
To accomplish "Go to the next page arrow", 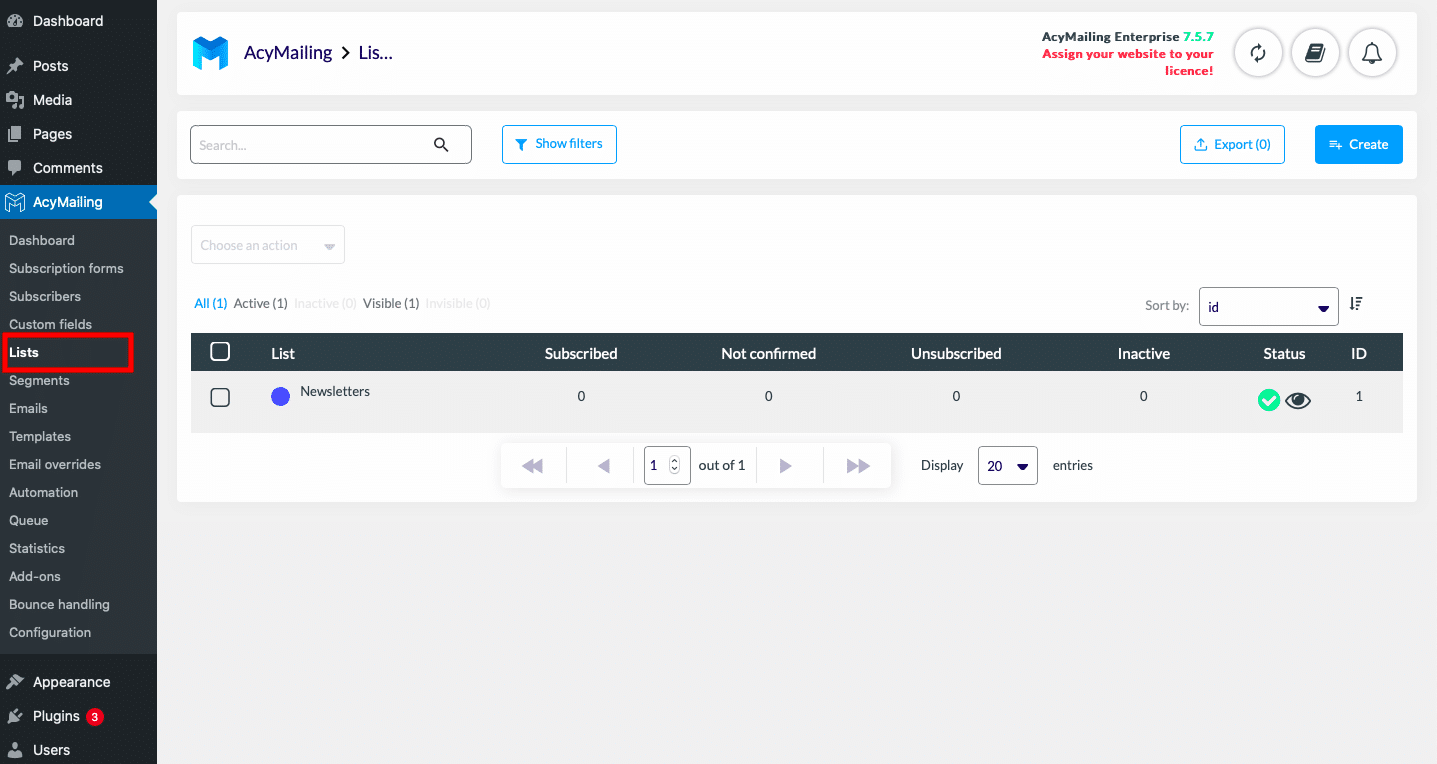I will 786,466.
